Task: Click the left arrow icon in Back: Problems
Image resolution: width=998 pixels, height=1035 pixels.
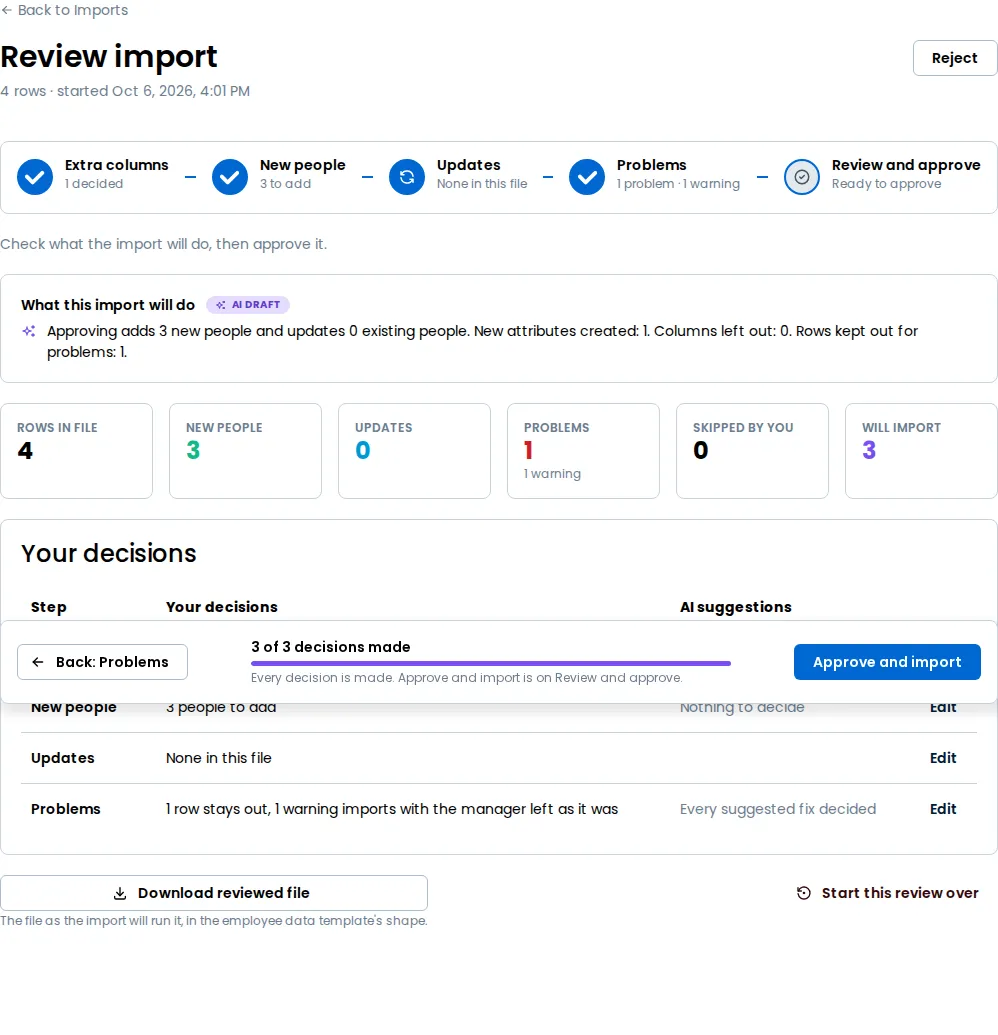Action: pyautogui.click(x=38, y=662)
